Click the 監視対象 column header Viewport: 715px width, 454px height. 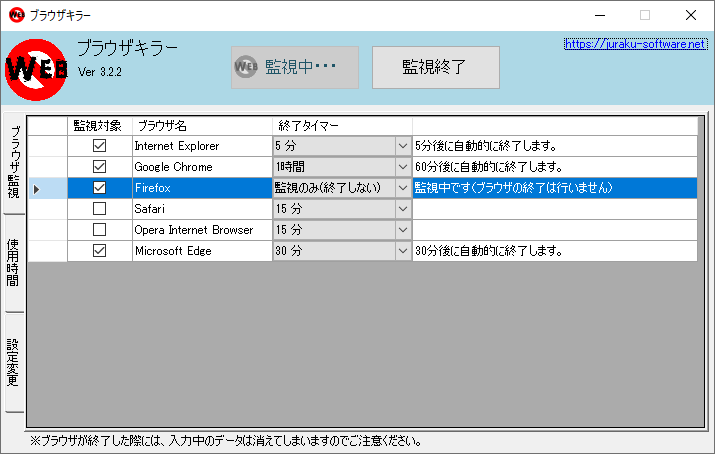100,126
